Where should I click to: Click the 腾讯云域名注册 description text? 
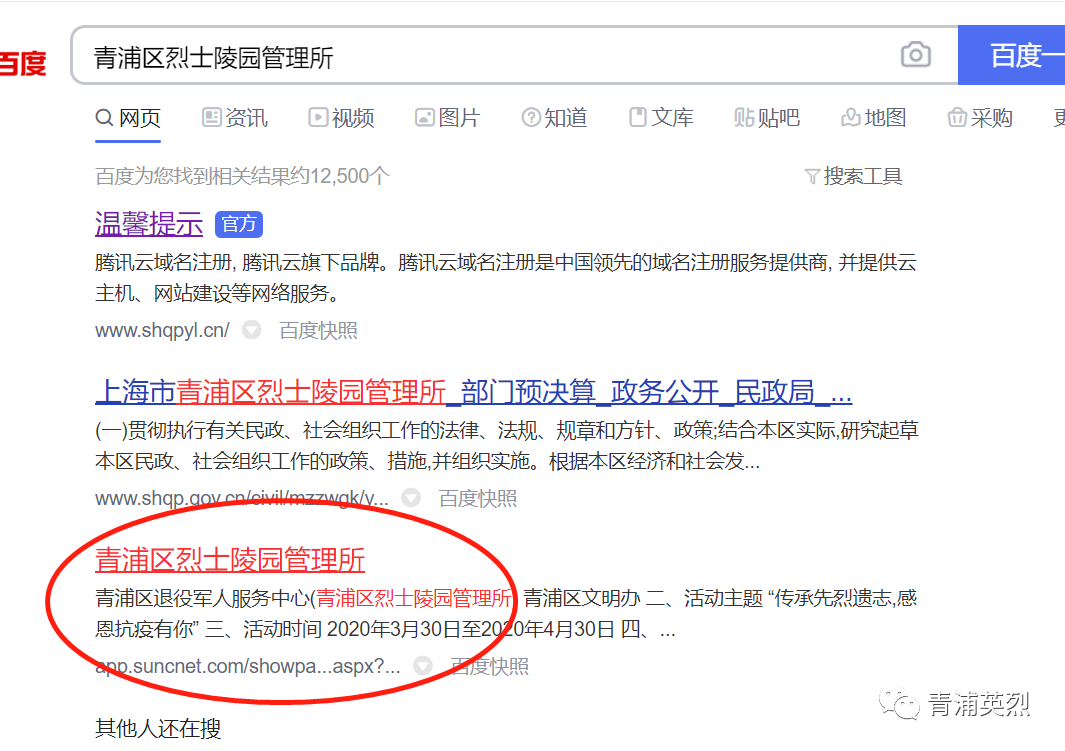tap(506, 278)
